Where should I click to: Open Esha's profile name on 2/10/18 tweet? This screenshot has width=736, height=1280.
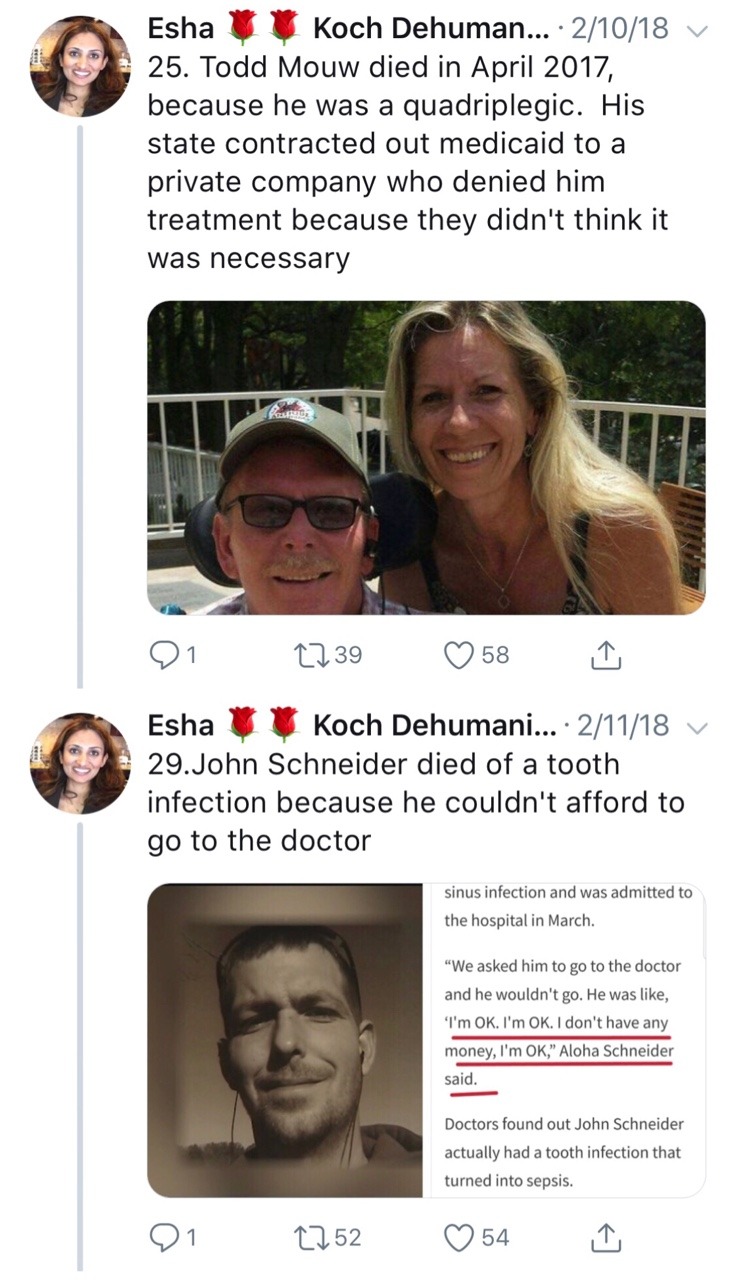pos(181,30)
